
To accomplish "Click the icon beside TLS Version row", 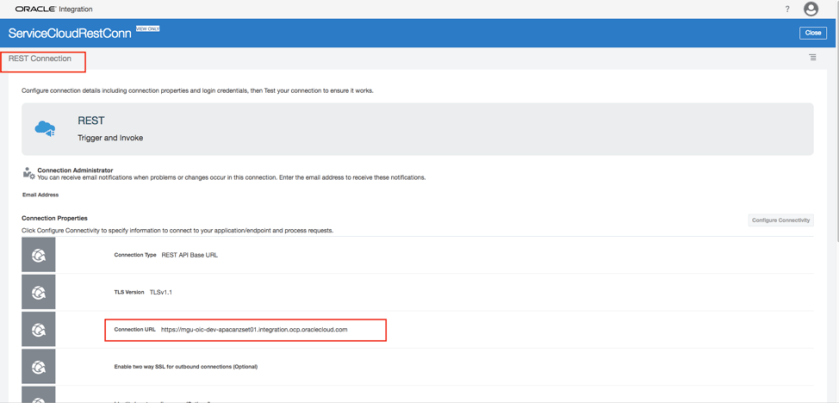I will pyautogui.click(x=39, y=292).
